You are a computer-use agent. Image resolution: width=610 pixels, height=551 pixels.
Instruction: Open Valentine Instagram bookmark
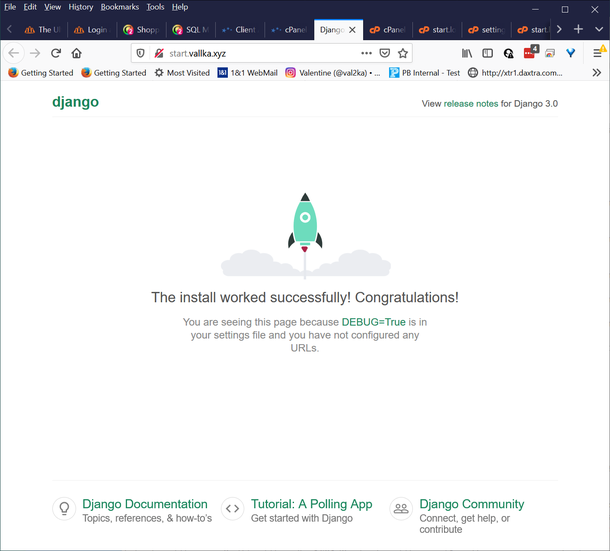click(333, 73)
